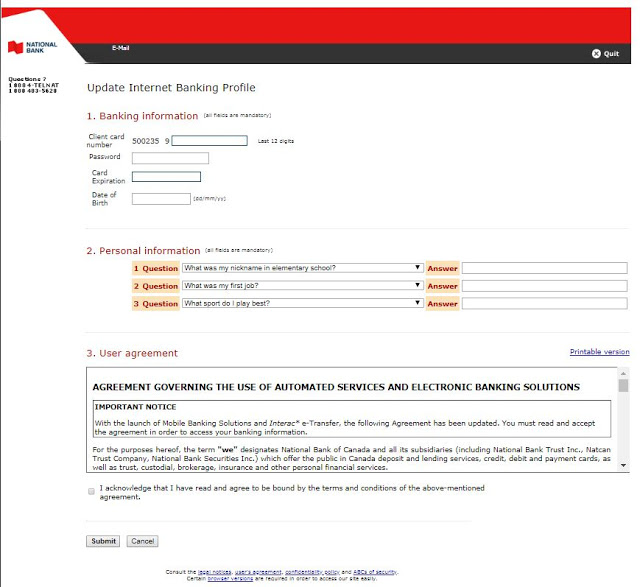
Task: Click the 1. Banking information heading
Action: pos(142,116)
